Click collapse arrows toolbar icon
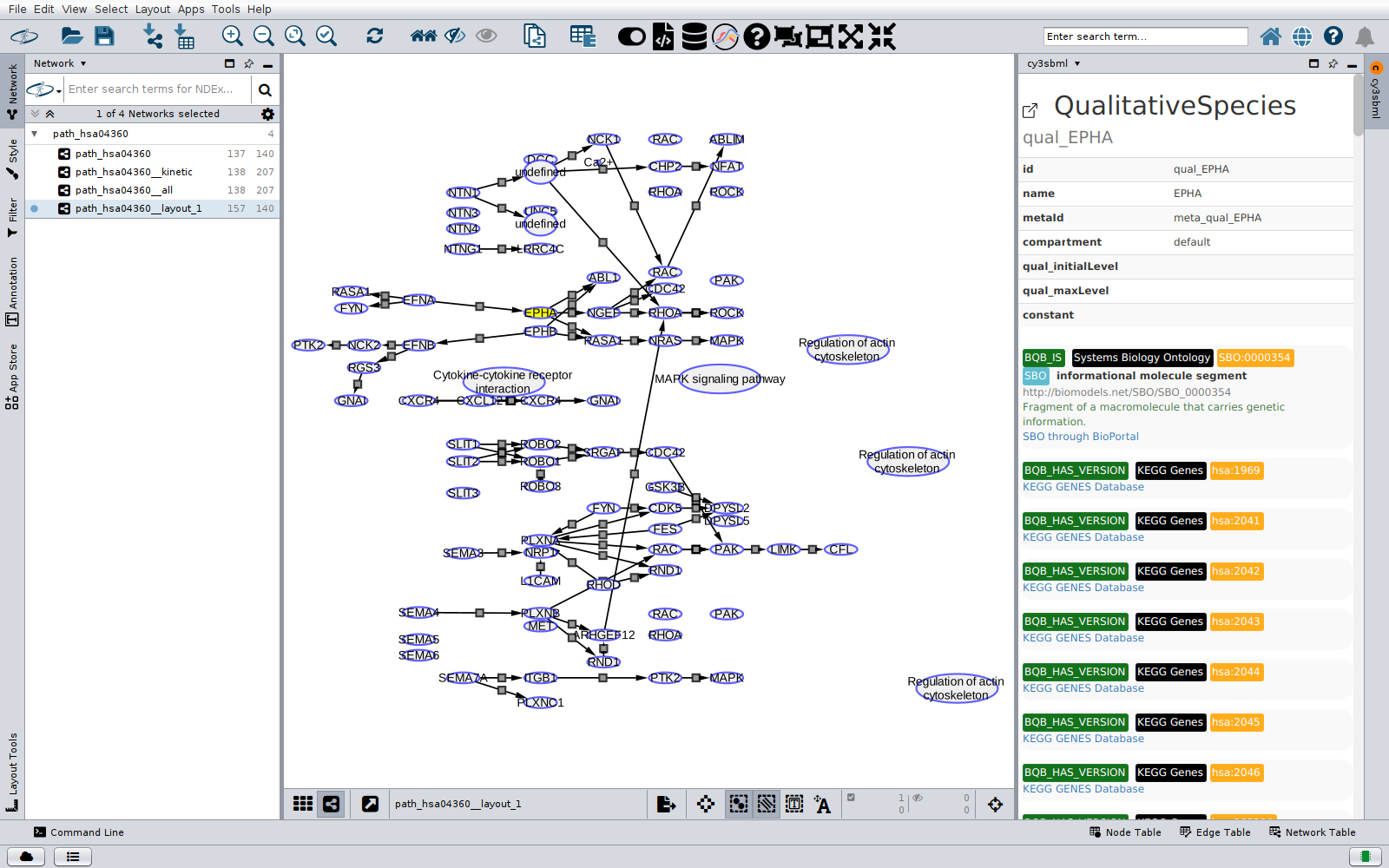 881,36
